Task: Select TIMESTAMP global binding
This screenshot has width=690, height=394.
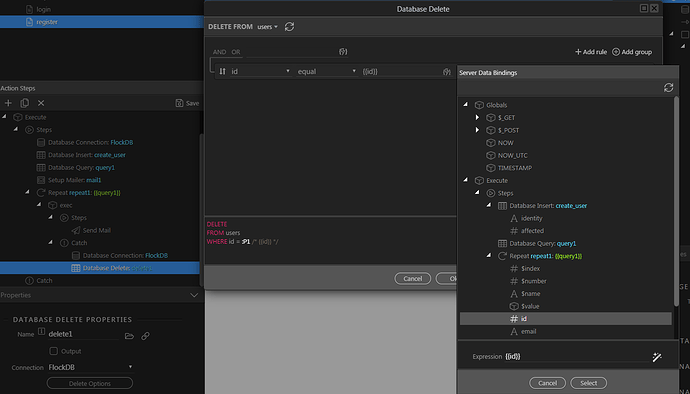Action: tap(514, 168)
